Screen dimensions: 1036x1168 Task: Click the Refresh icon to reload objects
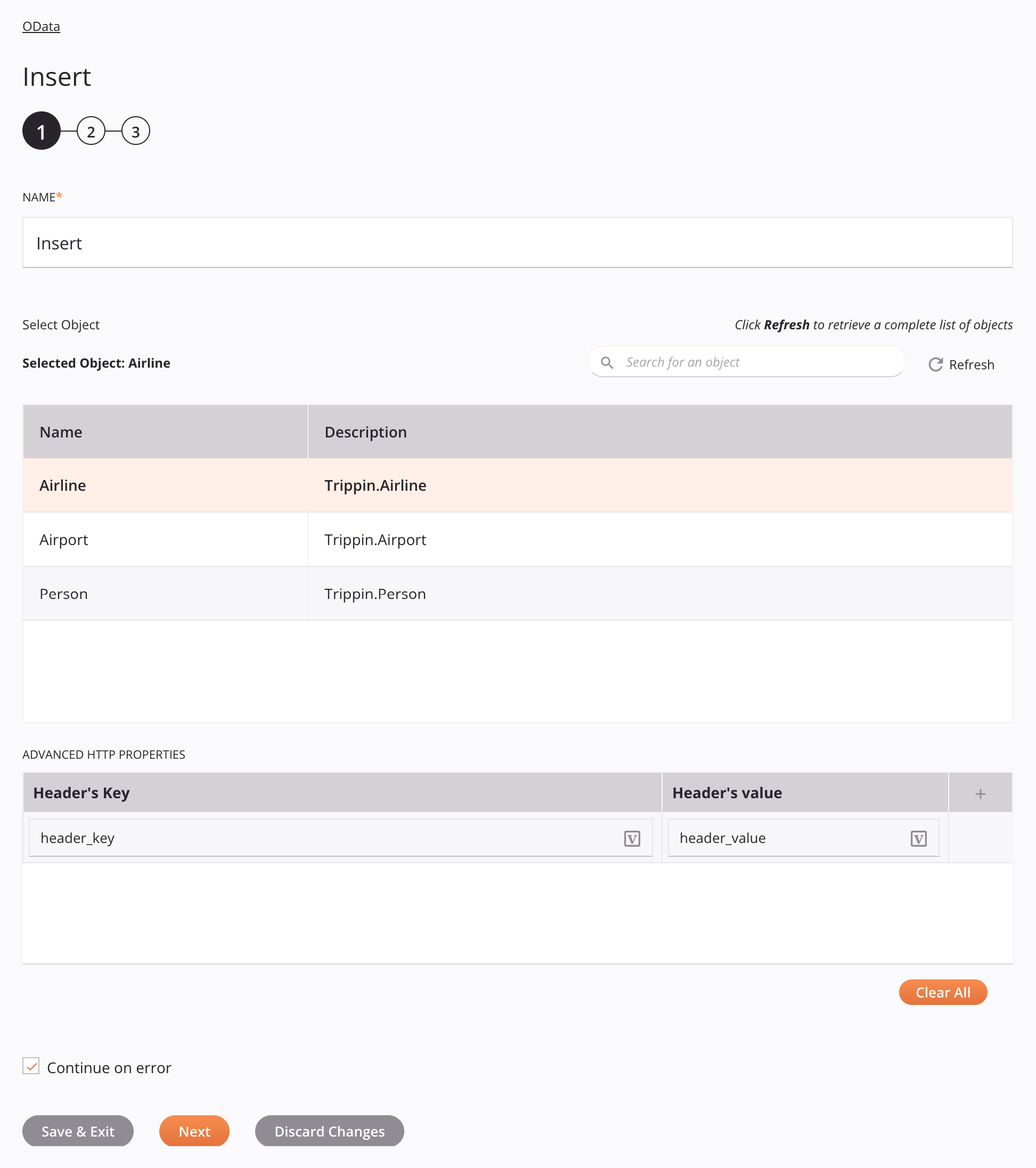pyautogui.click(x=934, y=364)
